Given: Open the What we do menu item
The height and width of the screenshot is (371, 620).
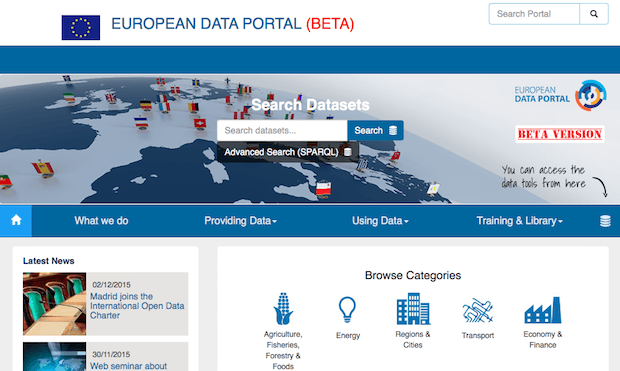Looking at the screenshot, I should [101, 221].
